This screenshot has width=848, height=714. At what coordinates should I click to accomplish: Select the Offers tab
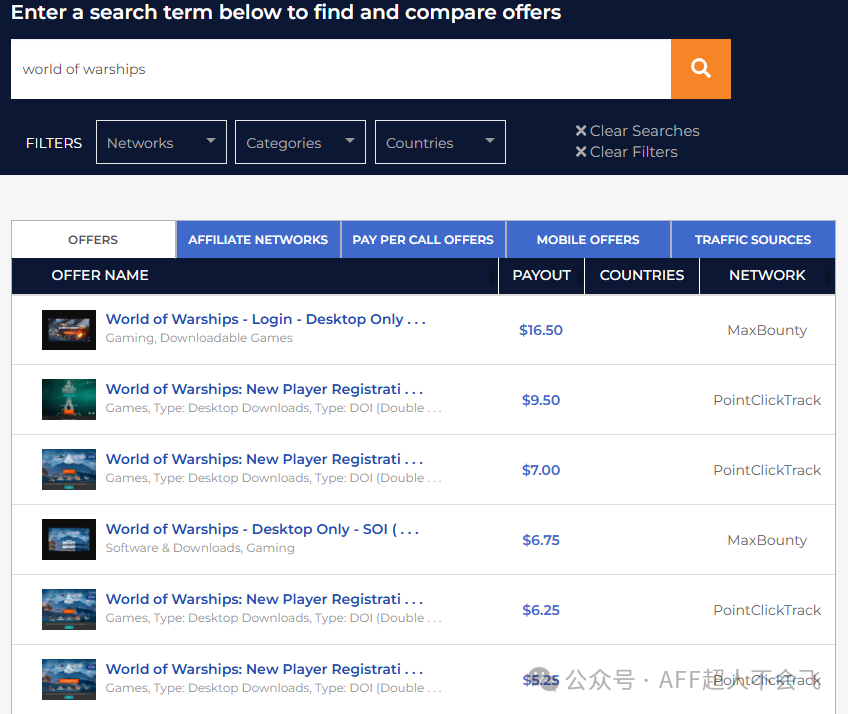(x=93, y=240)
